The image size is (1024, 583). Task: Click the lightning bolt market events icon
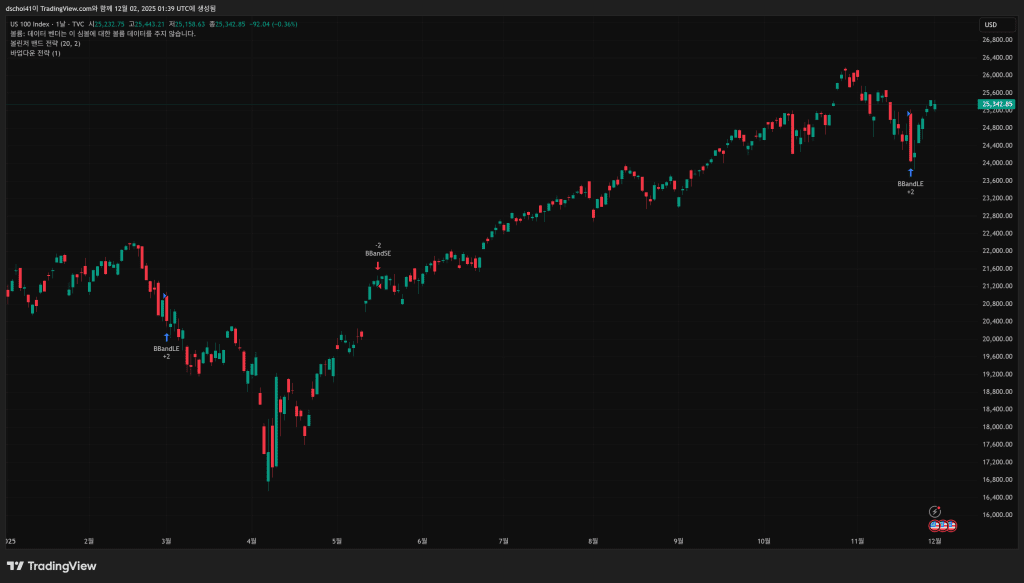pos(935,511)
